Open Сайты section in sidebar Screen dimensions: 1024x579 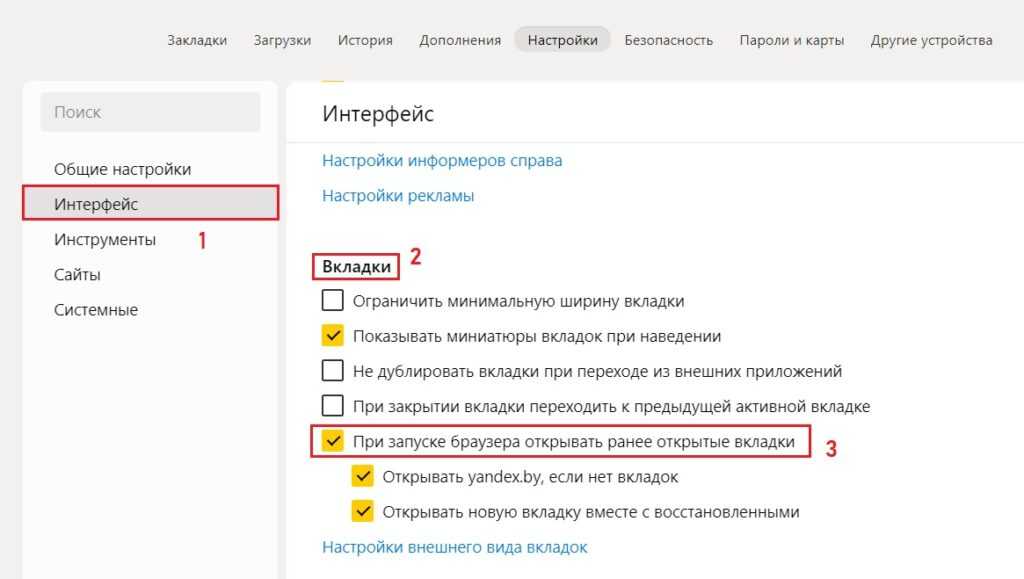click(77, 275)
